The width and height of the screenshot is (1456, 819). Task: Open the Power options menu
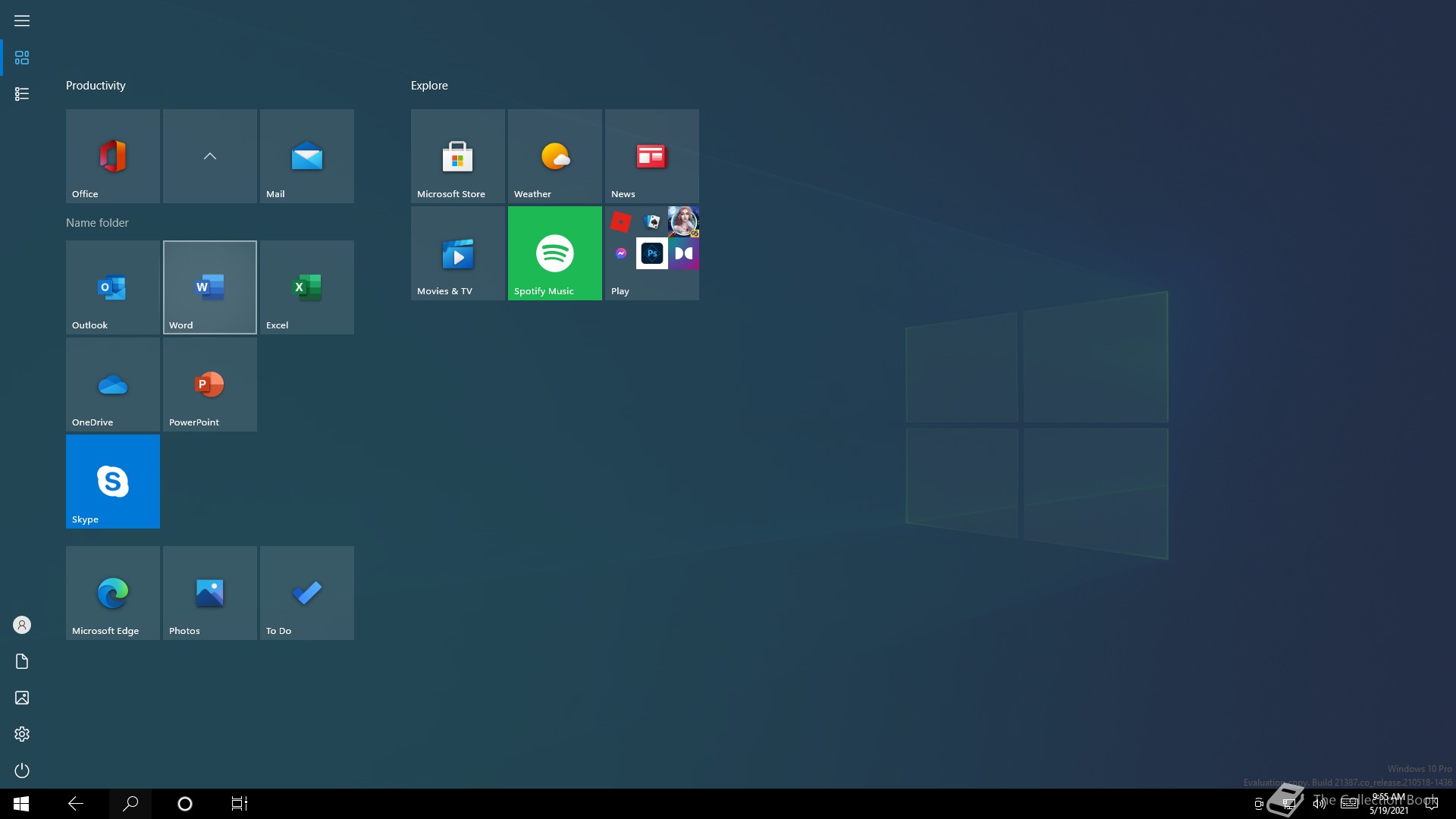pos(22,770)
